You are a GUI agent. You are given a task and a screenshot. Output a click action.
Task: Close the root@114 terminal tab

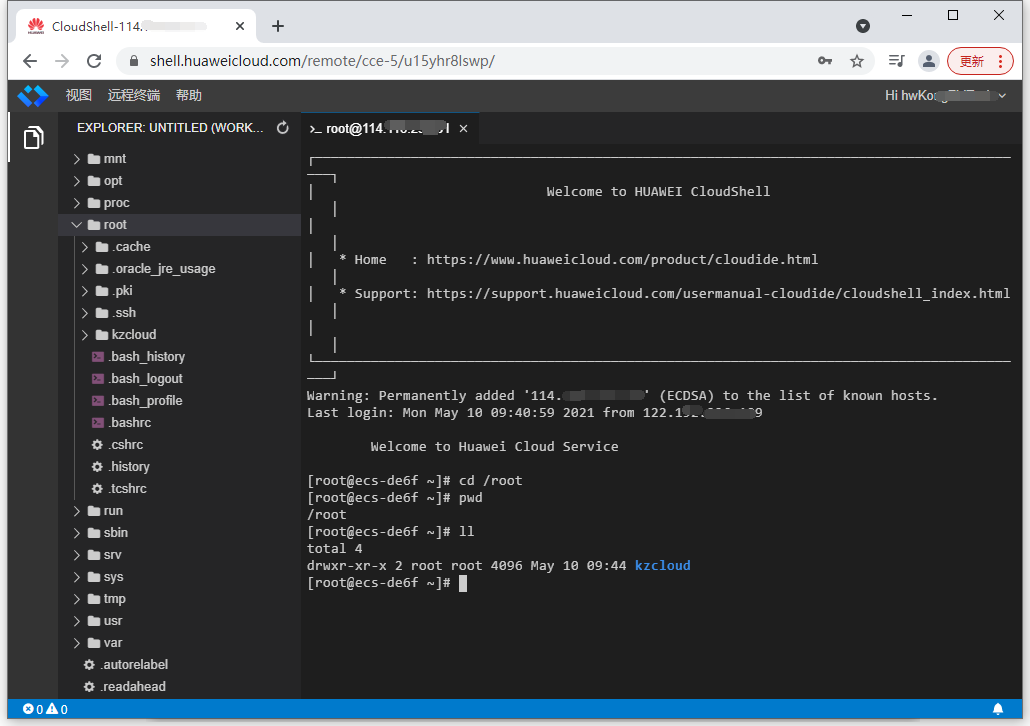464,129
